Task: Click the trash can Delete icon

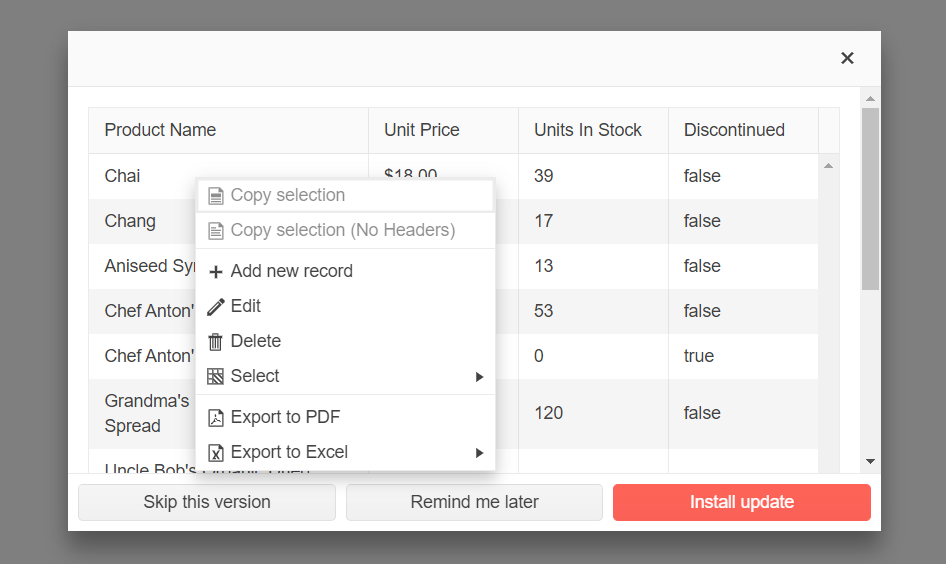Action: click(x=215, y=342)
